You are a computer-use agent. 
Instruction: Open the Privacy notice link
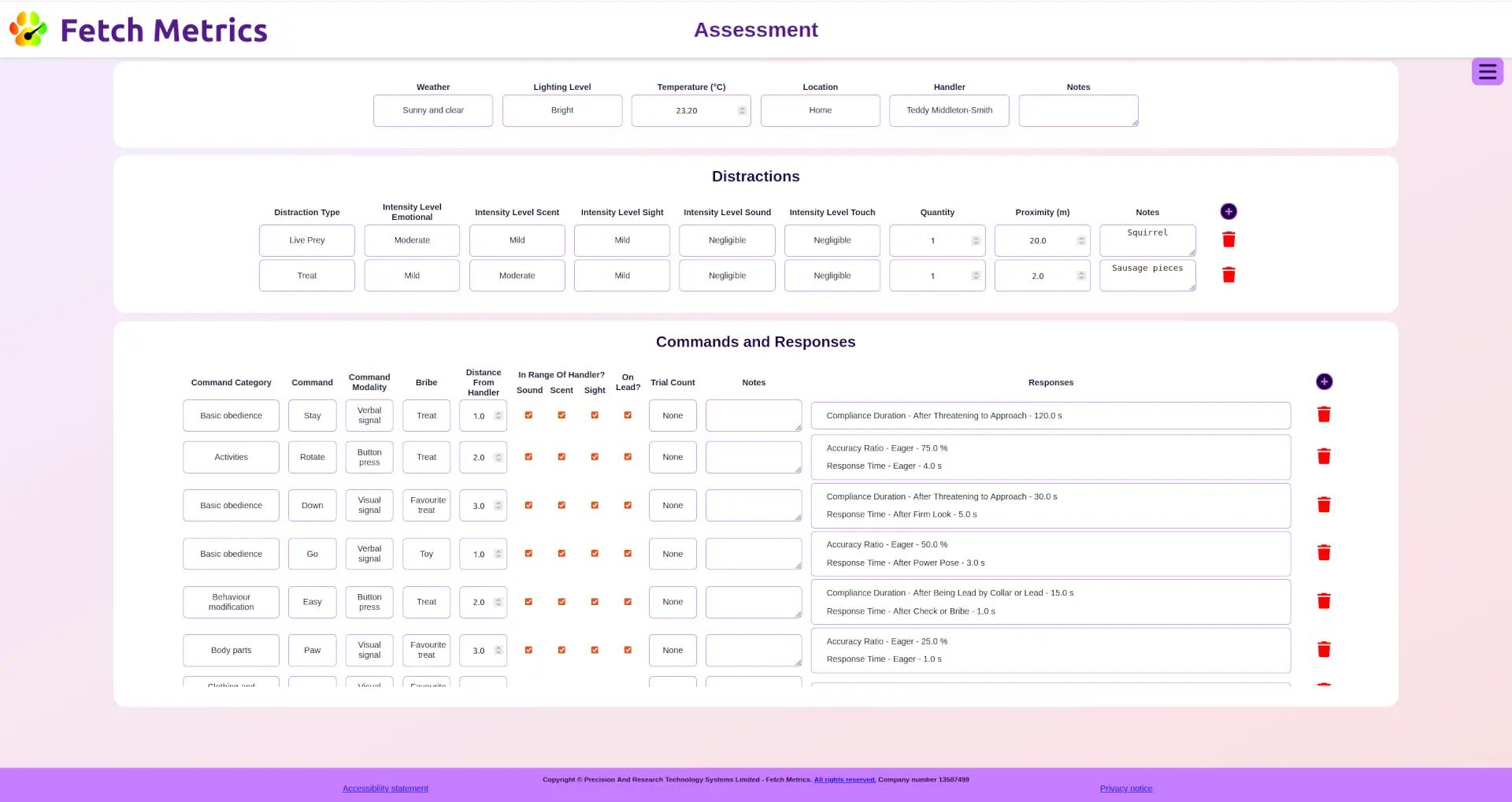point(1125,789)
